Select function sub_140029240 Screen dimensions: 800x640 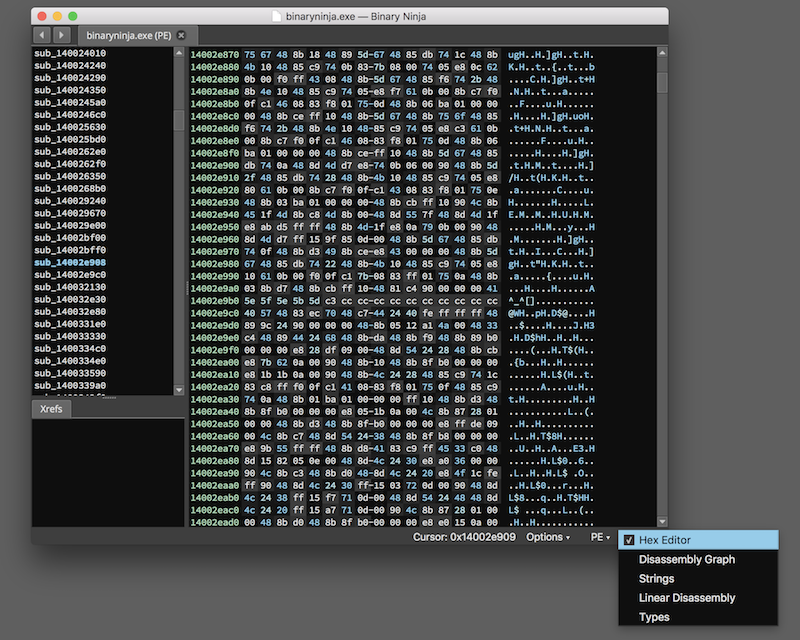tap(70, 201)
